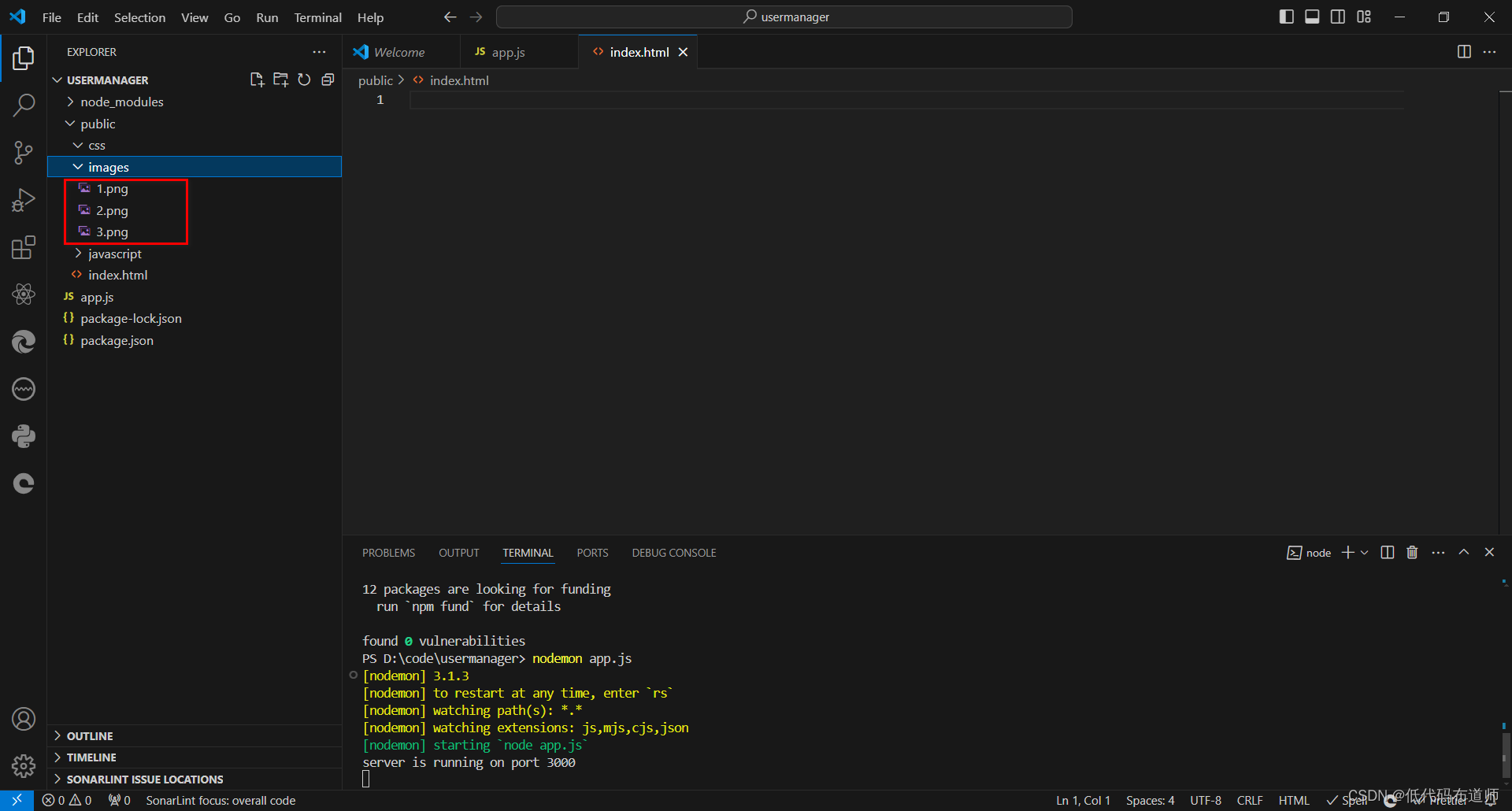The height and width of the screenshot is (811, 1512).
Task: Switch to the PROBLEMS panel tab
Action: (x=388, y=553)
